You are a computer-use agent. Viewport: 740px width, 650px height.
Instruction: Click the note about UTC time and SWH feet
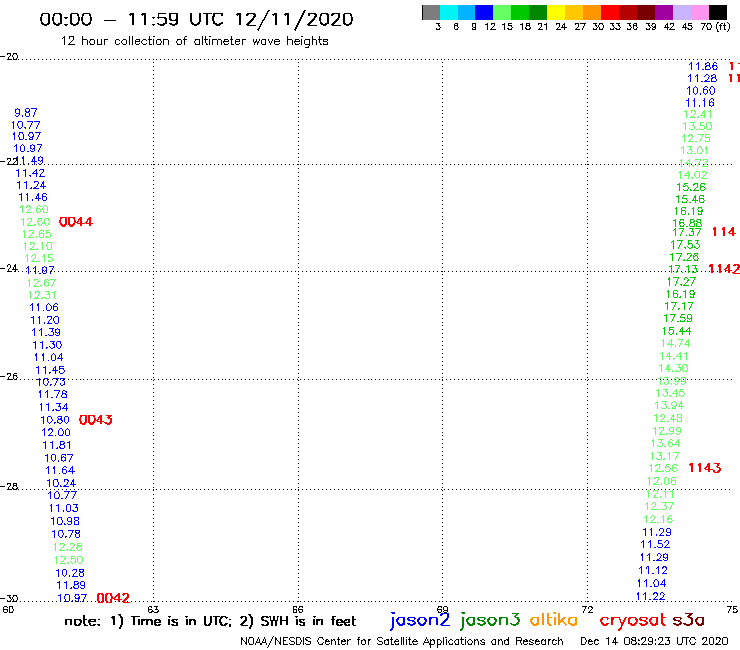(210, 621)
